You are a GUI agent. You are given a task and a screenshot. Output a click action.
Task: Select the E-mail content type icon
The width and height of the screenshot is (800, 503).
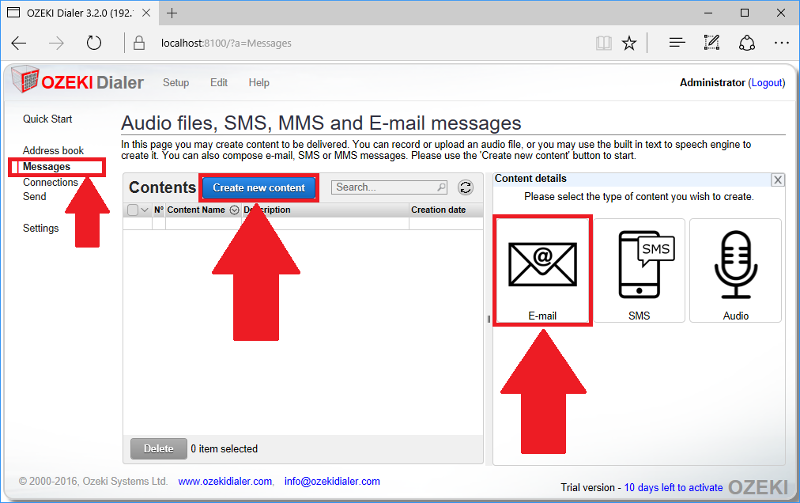click(543, 268)
